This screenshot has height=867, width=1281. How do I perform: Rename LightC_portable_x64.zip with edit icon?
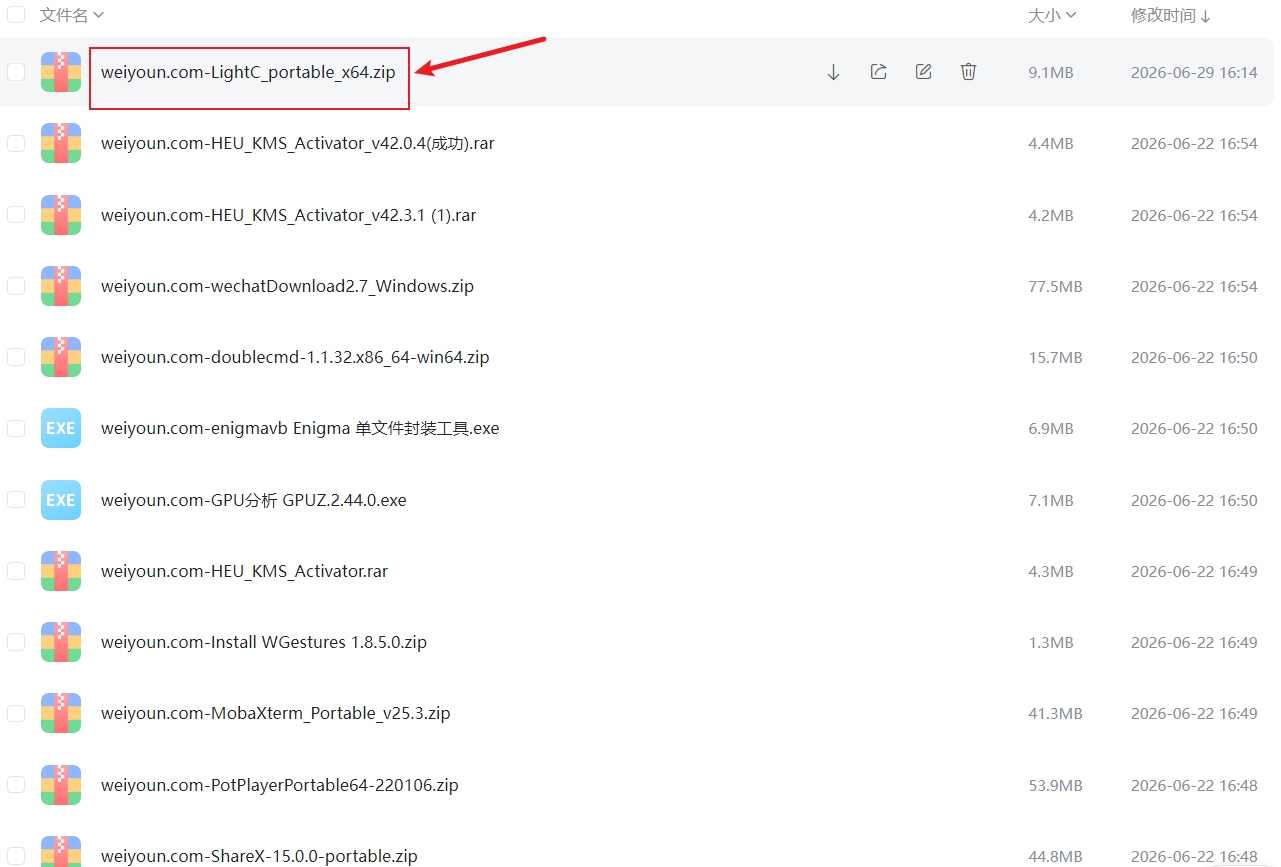click(x=923, y=72)
